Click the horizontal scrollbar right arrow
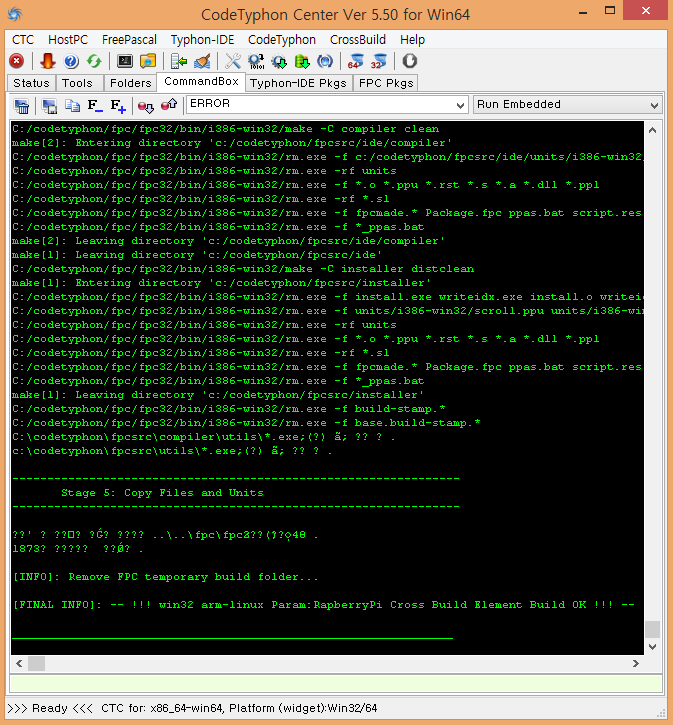673x725 pixels. point(636,664)
